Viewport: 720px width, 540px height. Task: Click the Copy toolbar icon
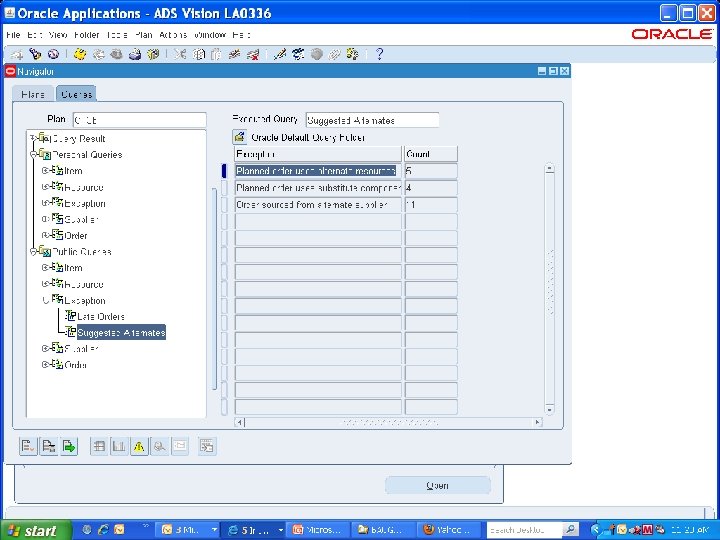[x=198, y=54]
